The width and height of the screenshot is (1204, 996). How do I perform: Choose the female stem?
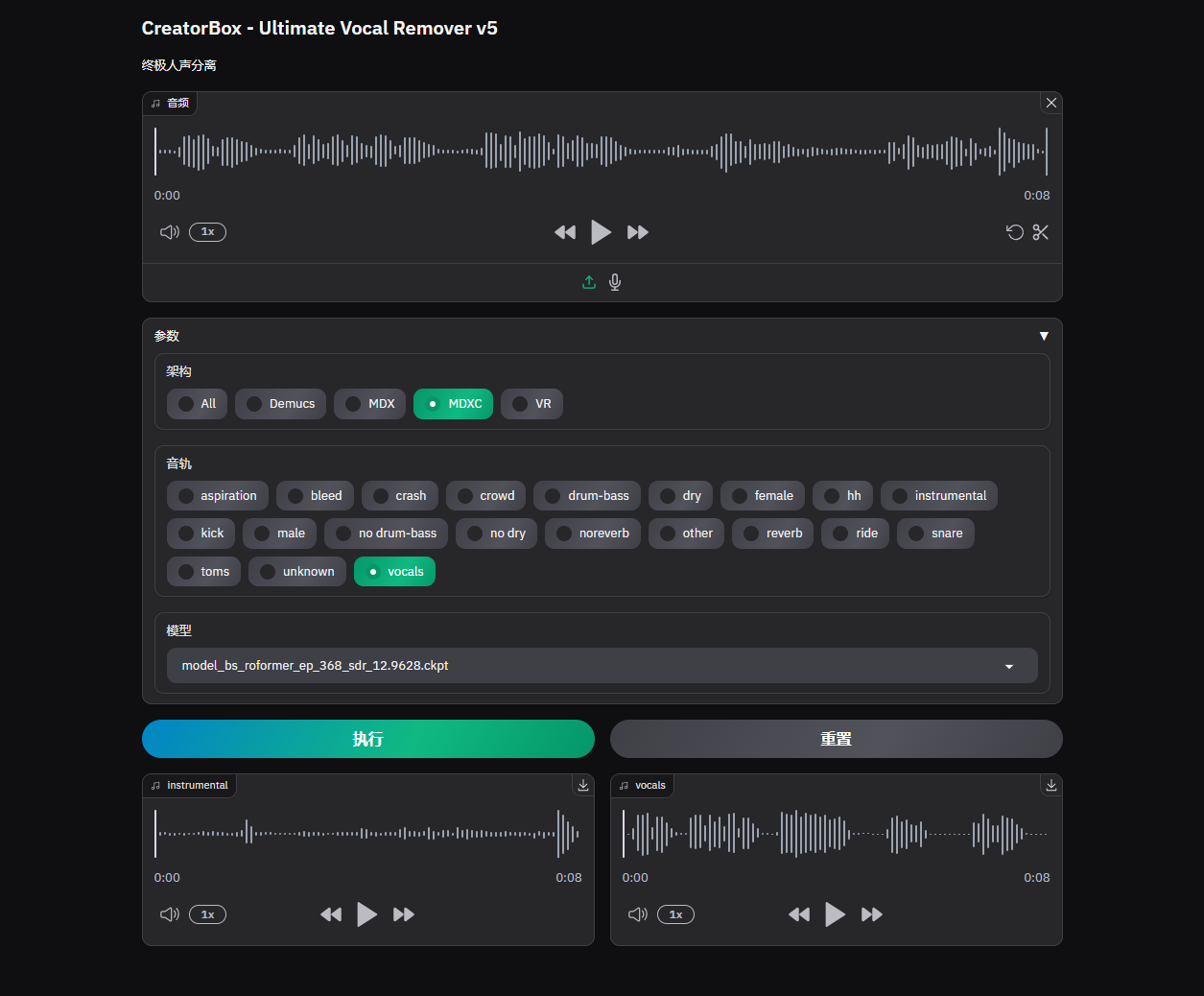tap(763, 496)
